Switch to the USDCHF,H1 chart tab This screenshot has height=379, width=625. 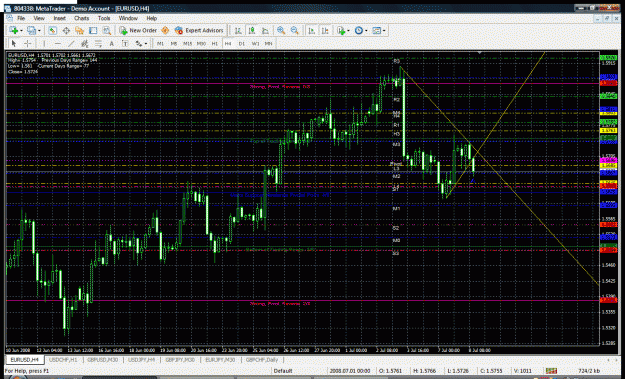click(63, 360)
